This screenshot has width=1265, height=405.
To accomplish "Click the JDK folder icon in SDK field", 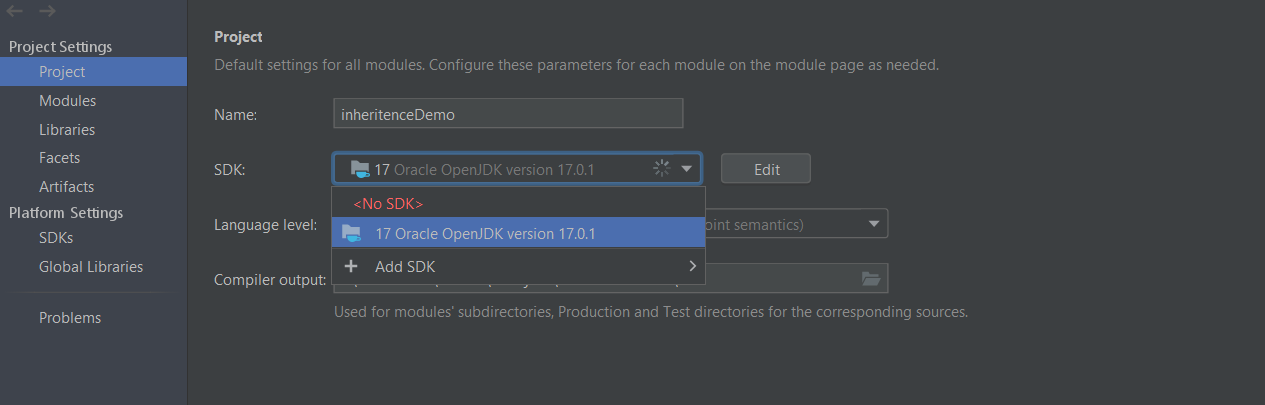I will 360,169.
